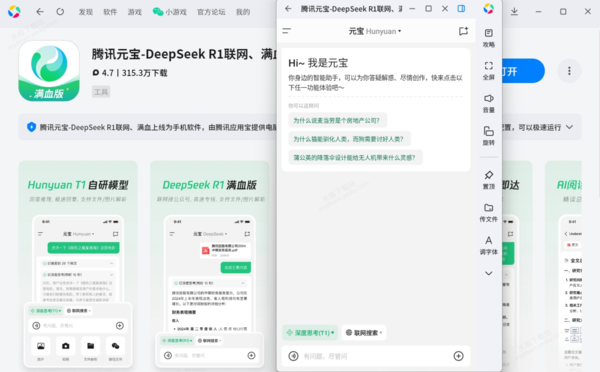600x372 pixels.
Task: Click the 工具 category tag
Action: click(101, 92)
